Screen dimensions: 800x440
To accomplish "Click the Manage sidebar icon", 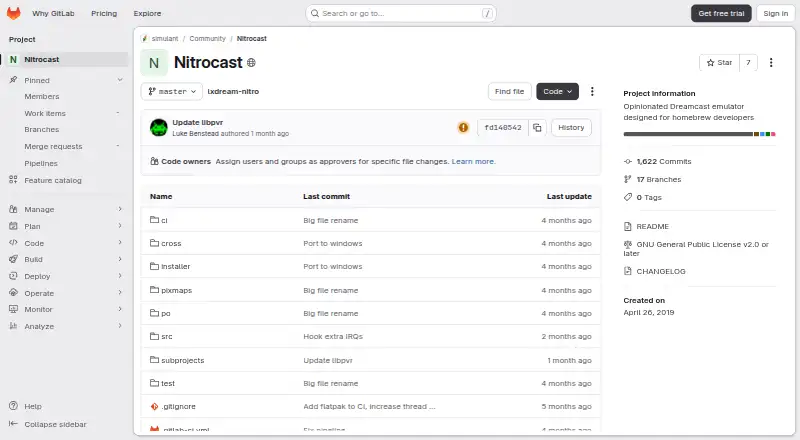I will click(x=13, y=209).
